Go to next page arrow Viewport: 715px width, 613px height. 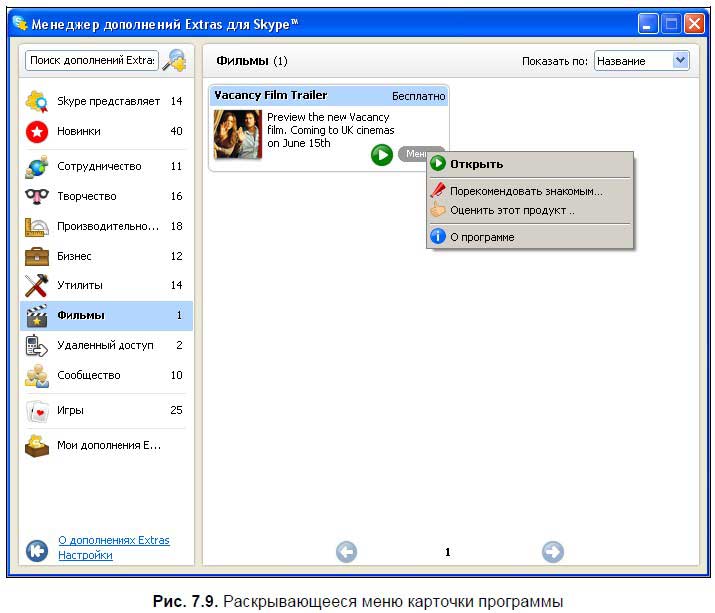(552, 551)
